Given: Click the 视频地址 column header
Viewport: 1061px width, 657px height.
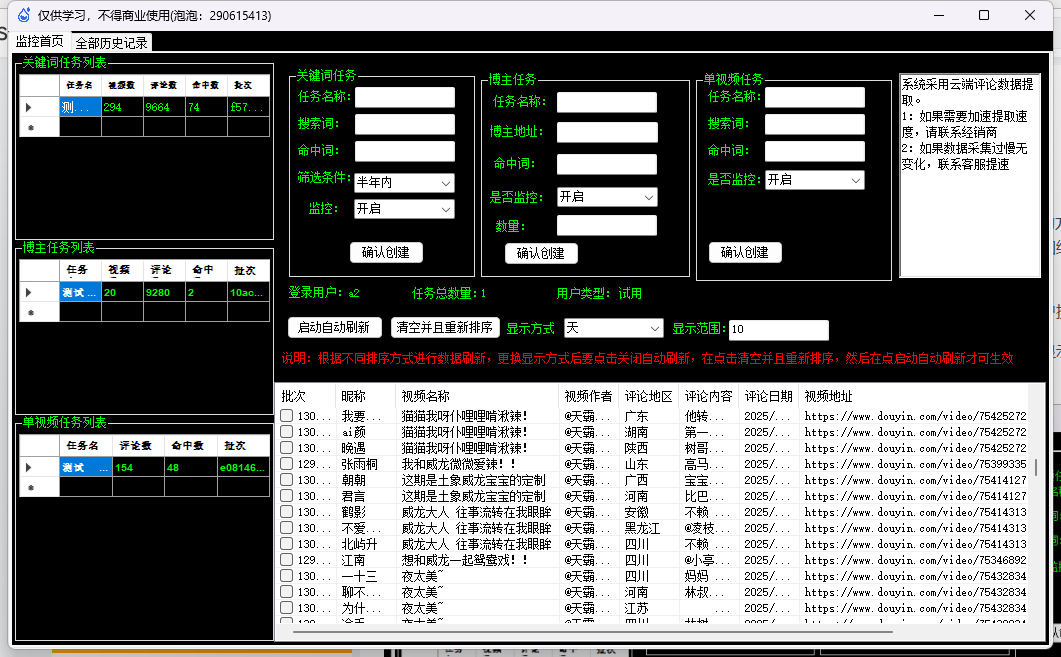Looking at the screenshot, I should [913, 397].
